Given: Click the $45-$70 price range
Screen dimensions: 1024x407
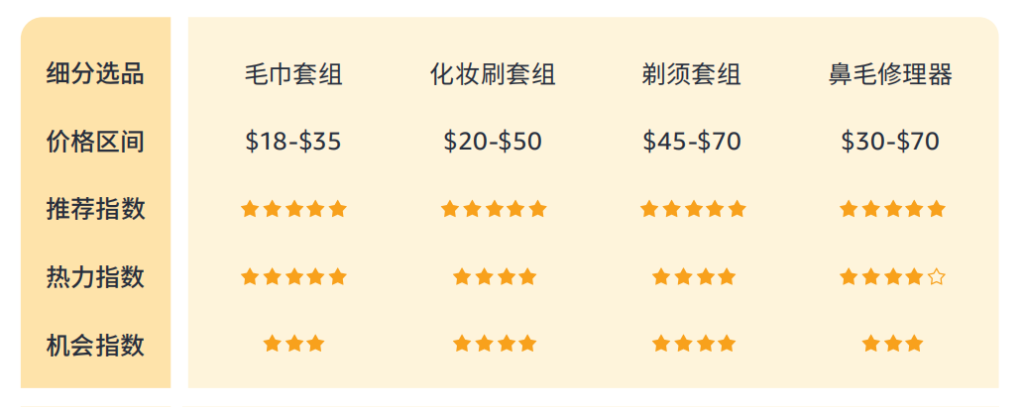Looking at the screenshot, I should 692,141.
